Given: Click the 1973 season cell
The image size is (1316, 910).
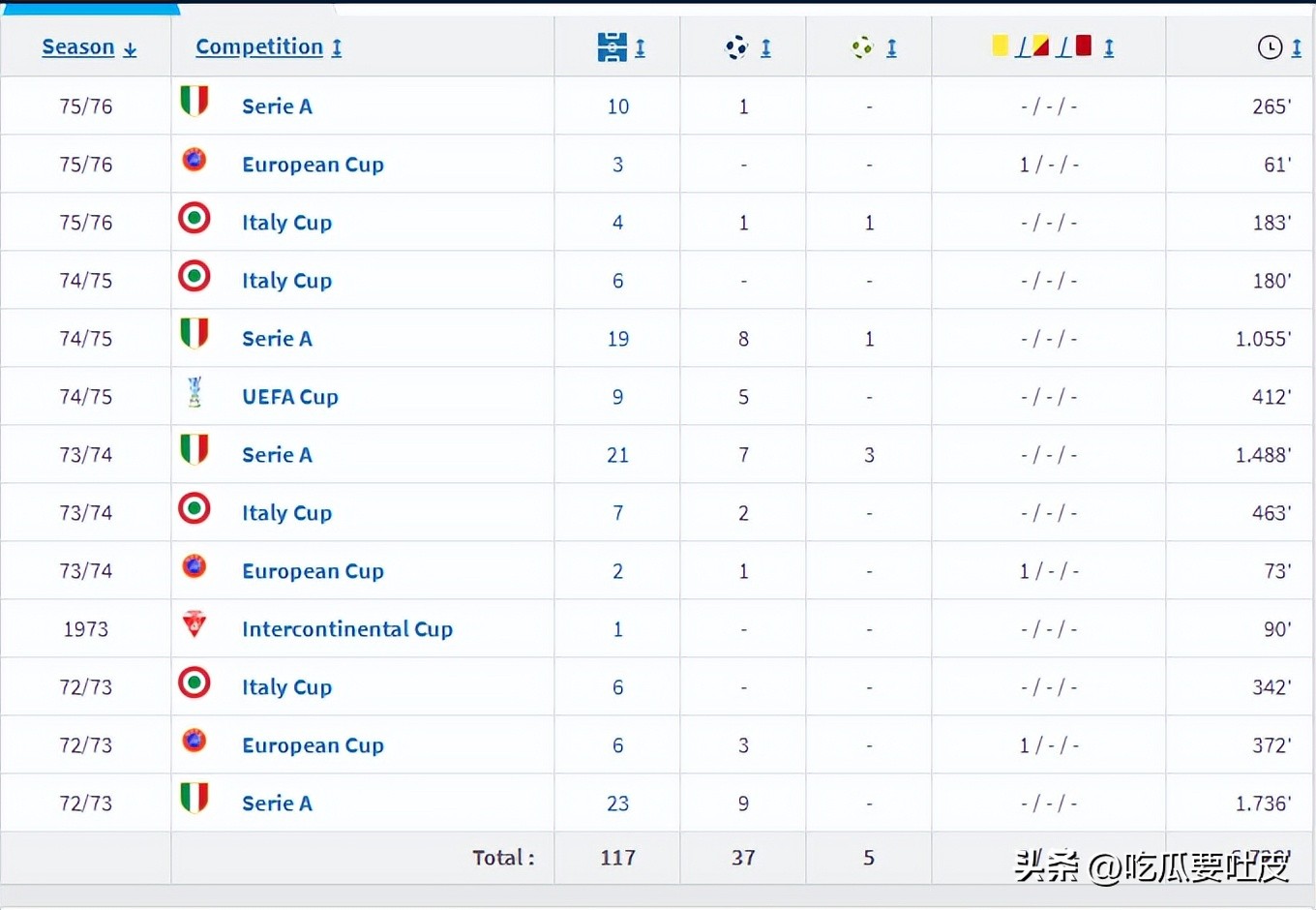Looking at the screenshot, I should 86,629.
